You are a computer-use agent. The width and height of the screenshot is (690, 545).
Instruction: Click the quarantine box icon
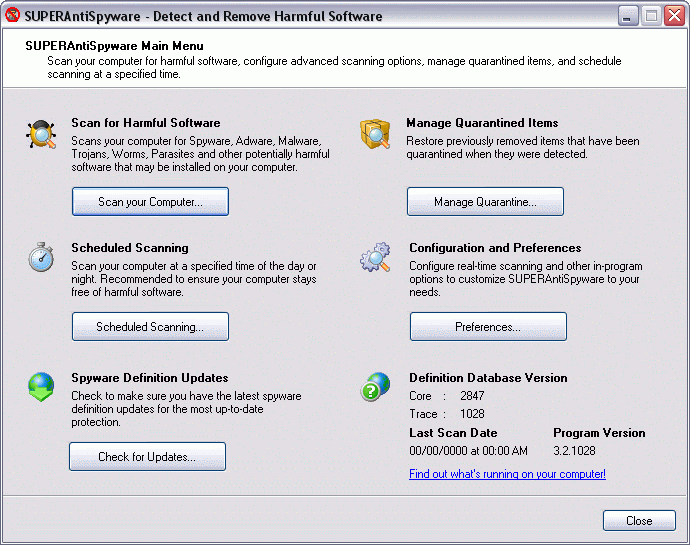coord(375,134)
